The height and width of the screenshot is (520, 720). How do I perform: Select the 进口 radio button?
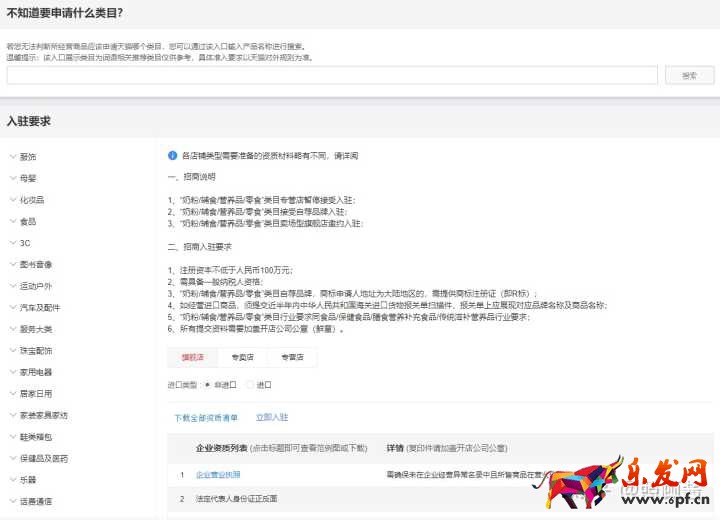[250, 384]
